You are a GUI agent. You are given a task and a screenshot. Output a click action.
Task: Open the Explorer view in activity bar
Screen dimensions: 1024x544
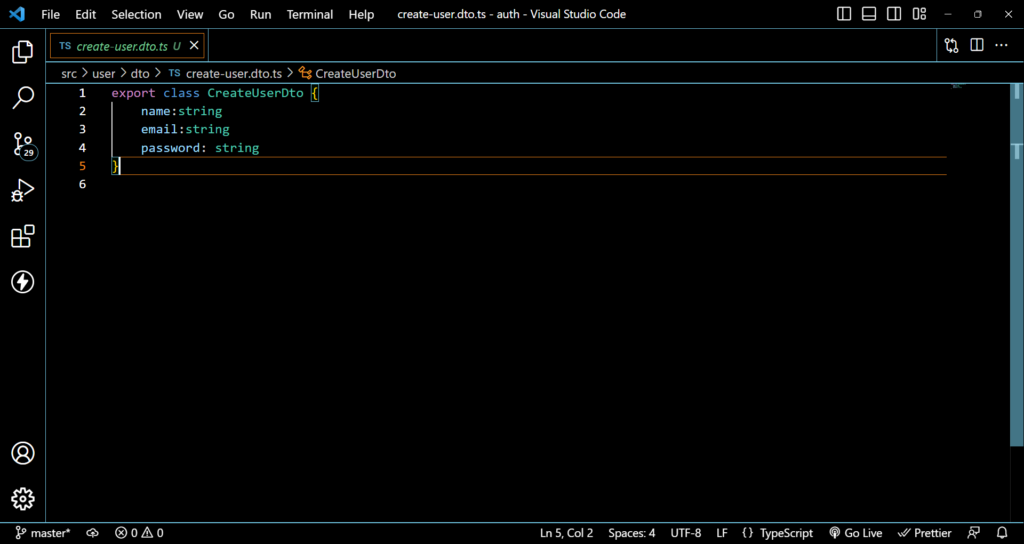point(23,52)
